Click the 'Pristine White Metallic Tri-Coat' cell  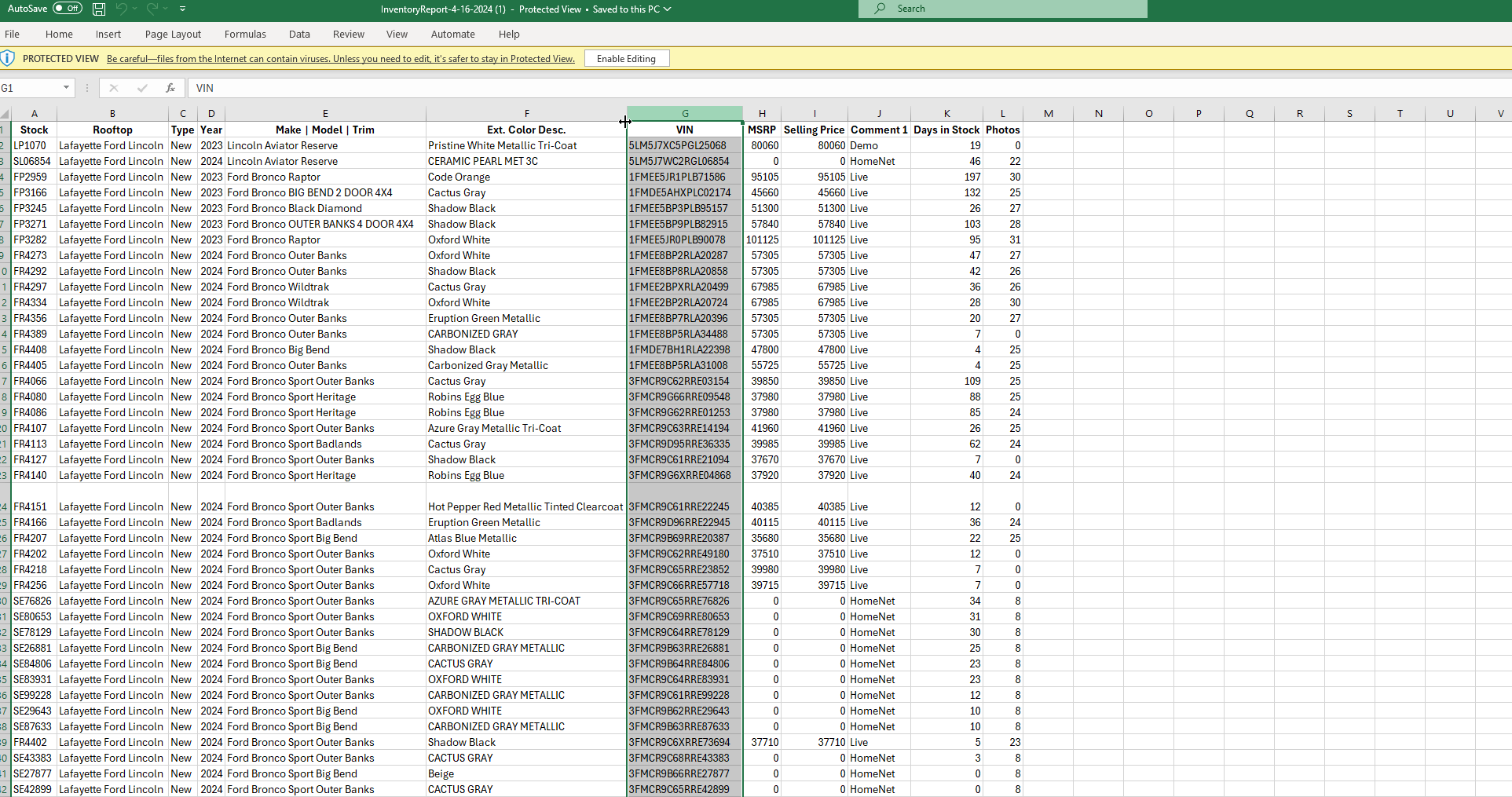click(x=526, y=145)
